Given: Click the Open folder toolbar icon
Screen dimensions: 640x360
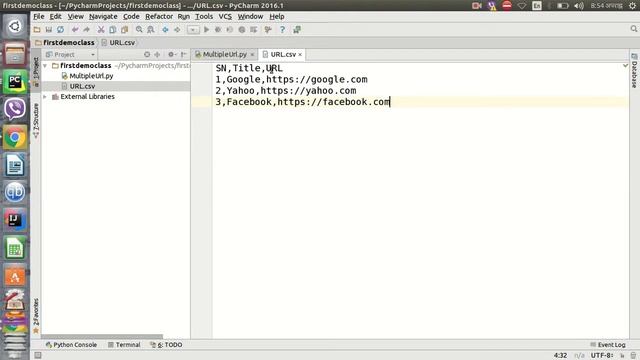Looking at the screenshot, I should tap(37, 29).
